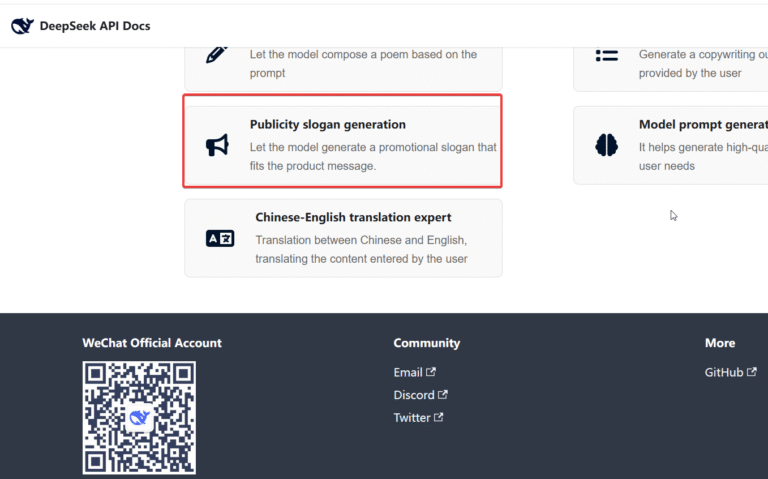Click the pencil icon on the poem card
This screenshot has width=768, height=479.
coord(217,54)
